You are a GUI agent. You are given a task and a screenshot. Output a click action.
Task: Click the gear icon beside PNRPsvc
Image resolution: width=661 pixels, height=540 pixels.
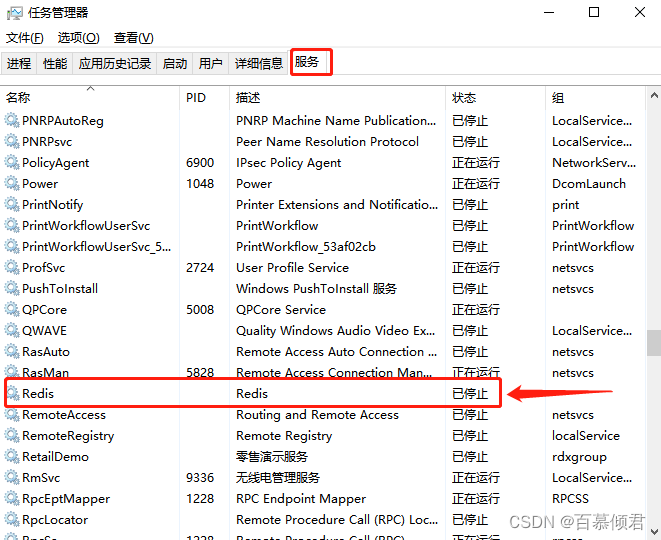click(12, 142)
